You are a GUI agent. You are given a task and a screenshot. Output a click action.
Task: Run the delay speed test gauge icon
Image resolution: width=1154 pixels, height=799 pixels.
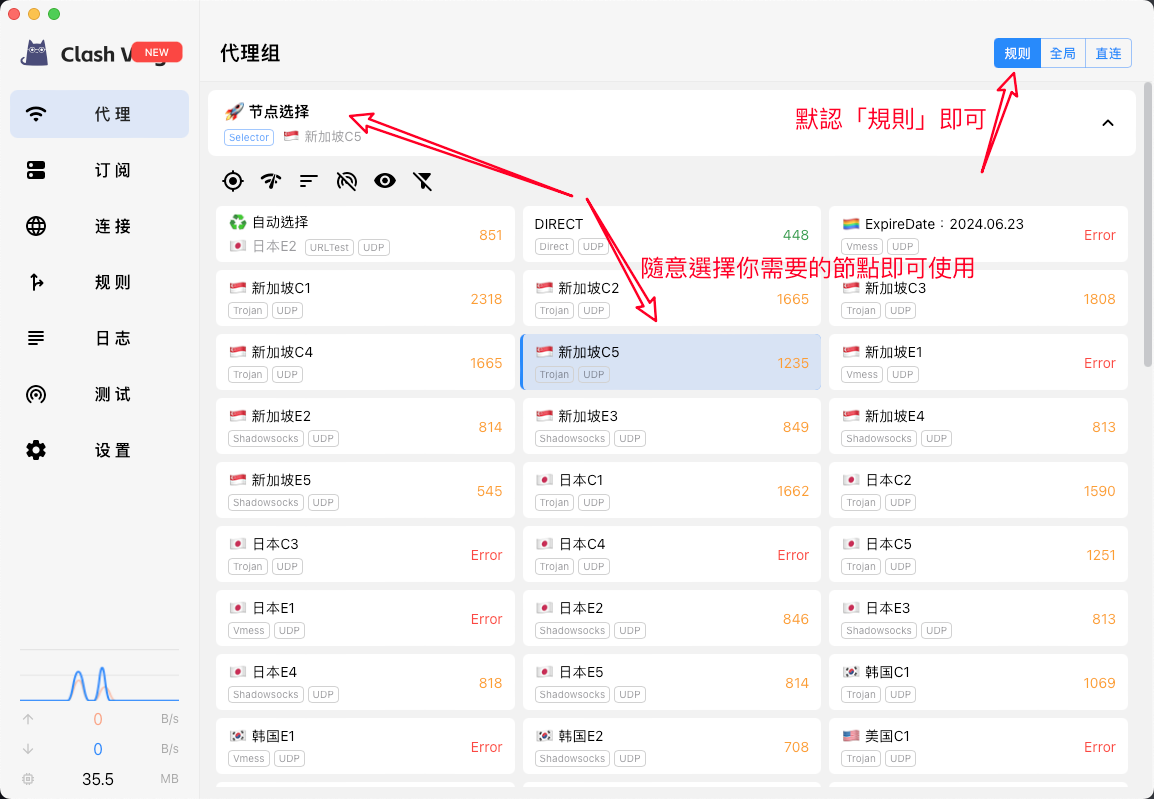[271, 181]
